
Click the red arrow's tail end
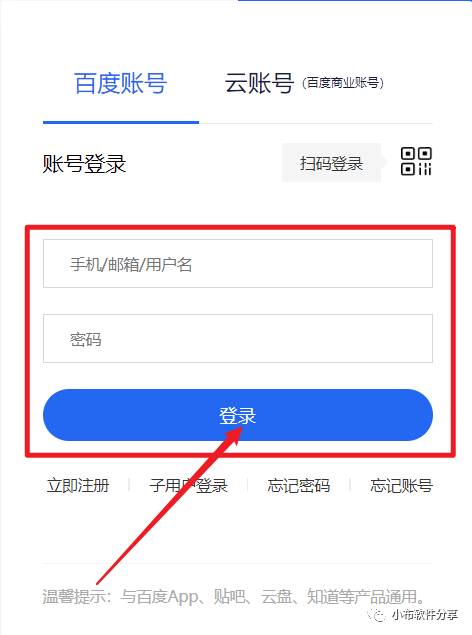pos(99,582)
